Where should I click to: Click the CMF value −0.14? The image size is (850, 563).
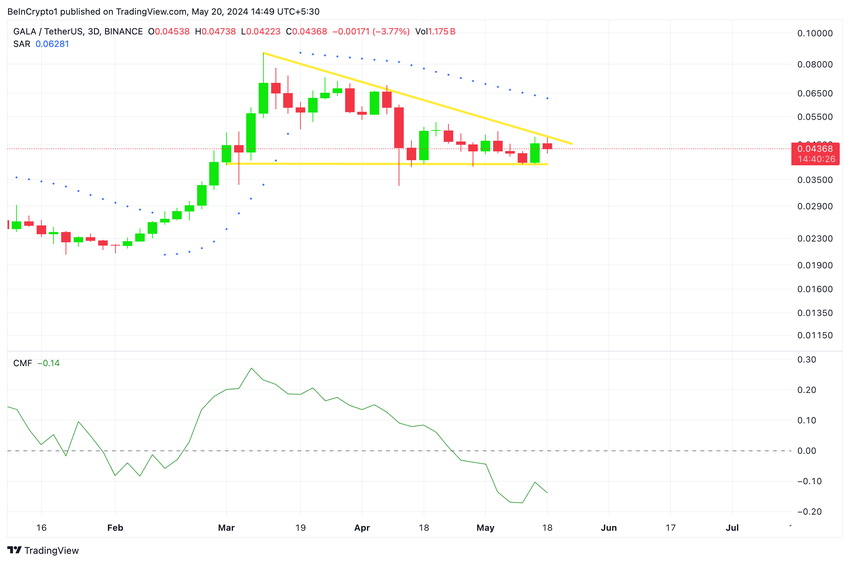(x=48, y=363)
